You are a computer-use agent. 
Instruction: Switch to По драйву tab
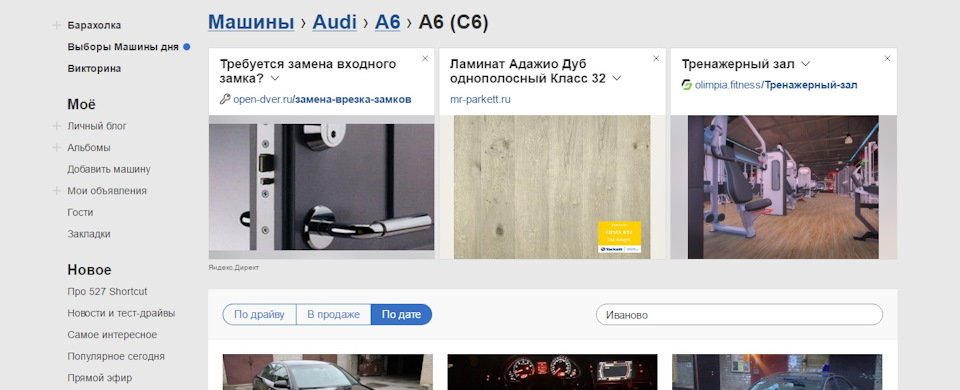(x=259, y=315)
